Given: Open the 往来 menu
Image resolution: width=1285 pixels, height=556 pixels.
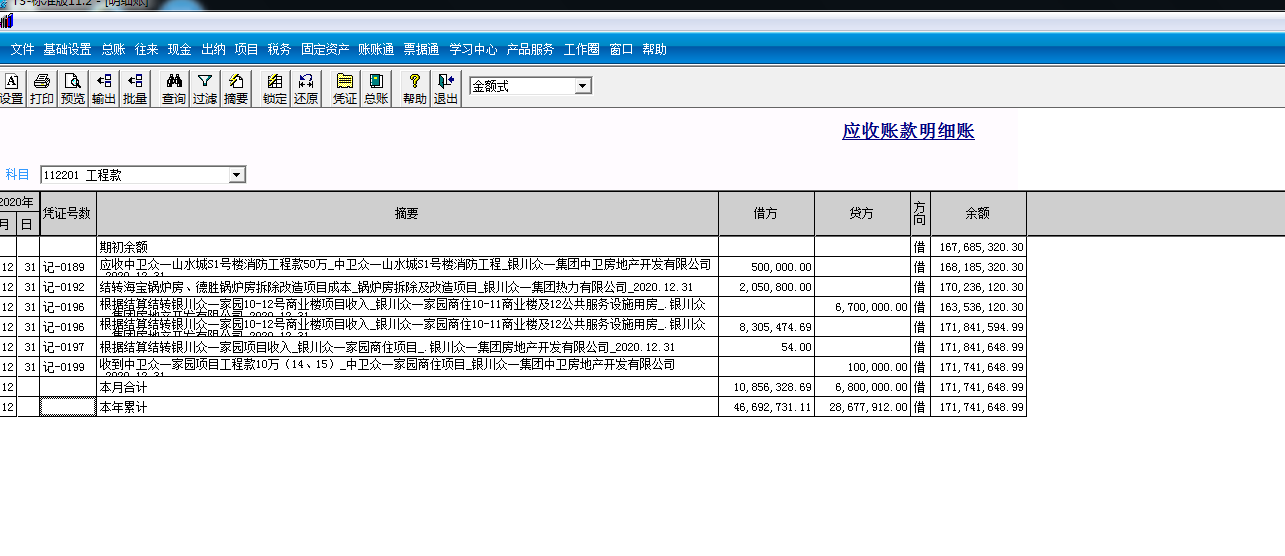Looking at the screenshot, I should point(147,49).
